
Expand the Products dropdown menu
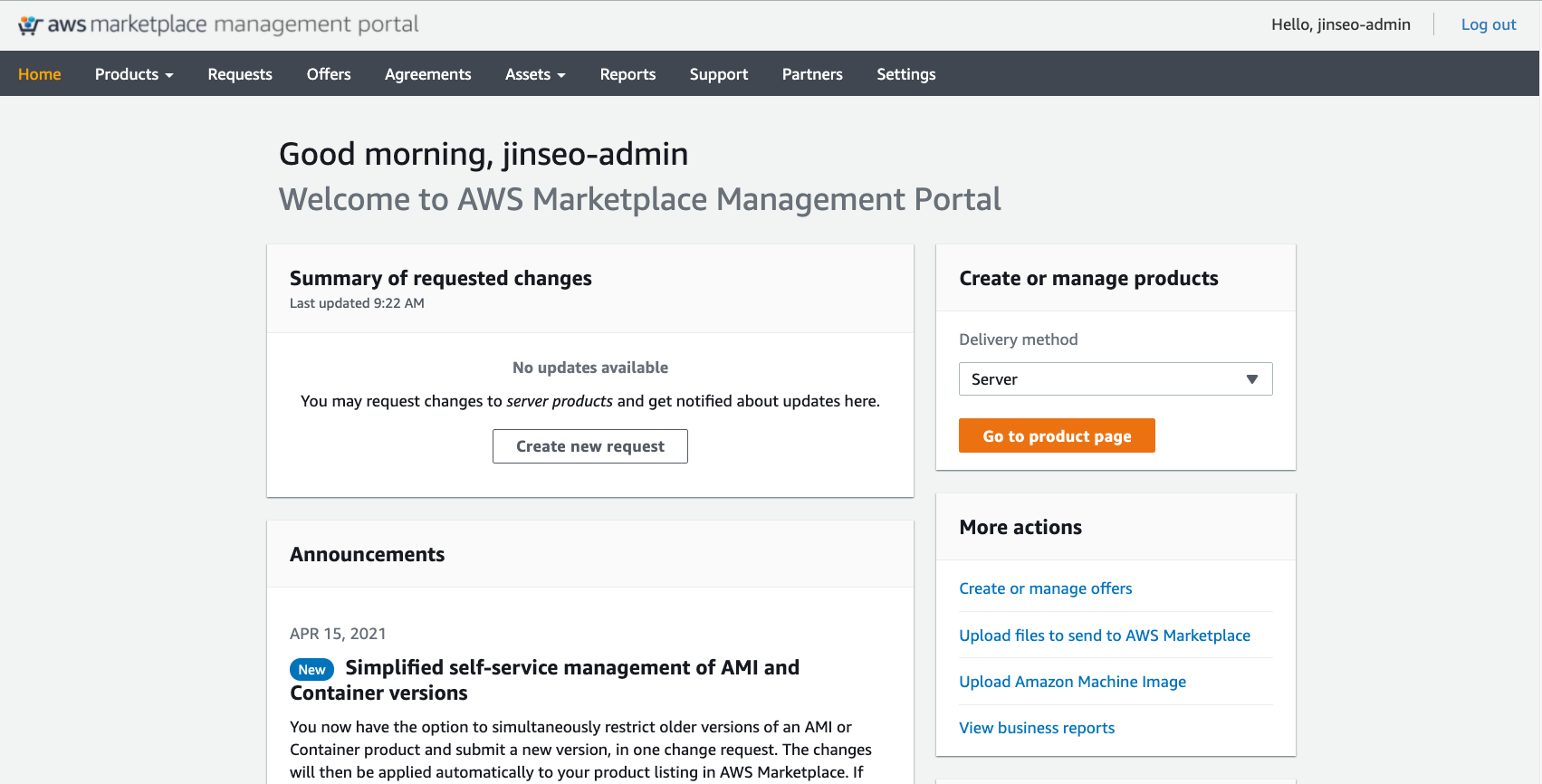coord(134,74)
